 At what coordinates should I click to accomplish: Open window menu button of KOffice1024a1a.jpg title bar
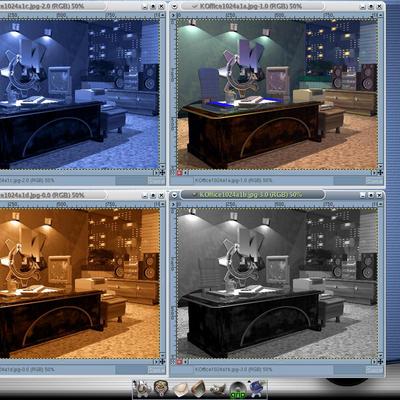[174, 6]
